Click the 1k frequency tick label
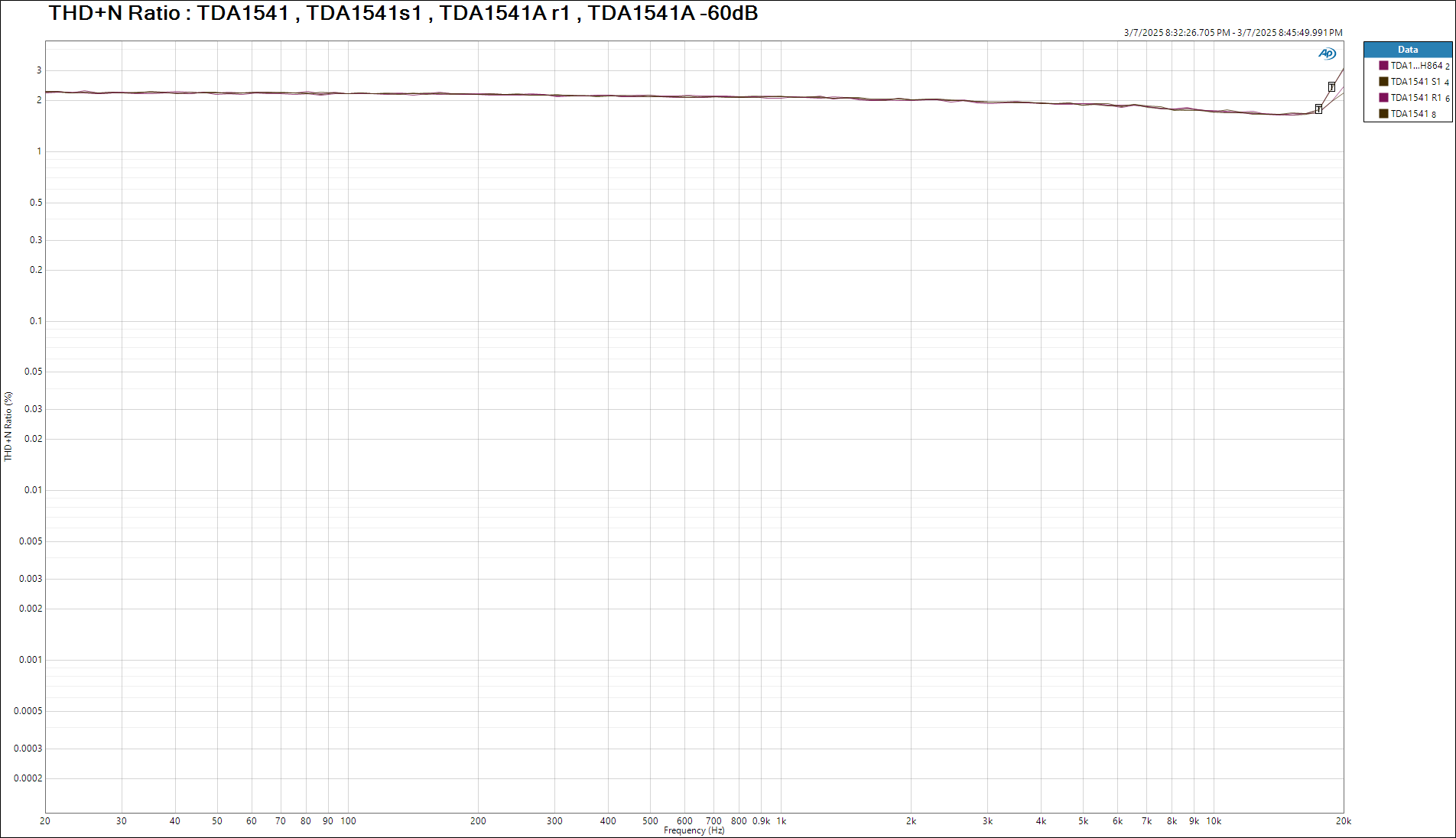 [781, 821]
